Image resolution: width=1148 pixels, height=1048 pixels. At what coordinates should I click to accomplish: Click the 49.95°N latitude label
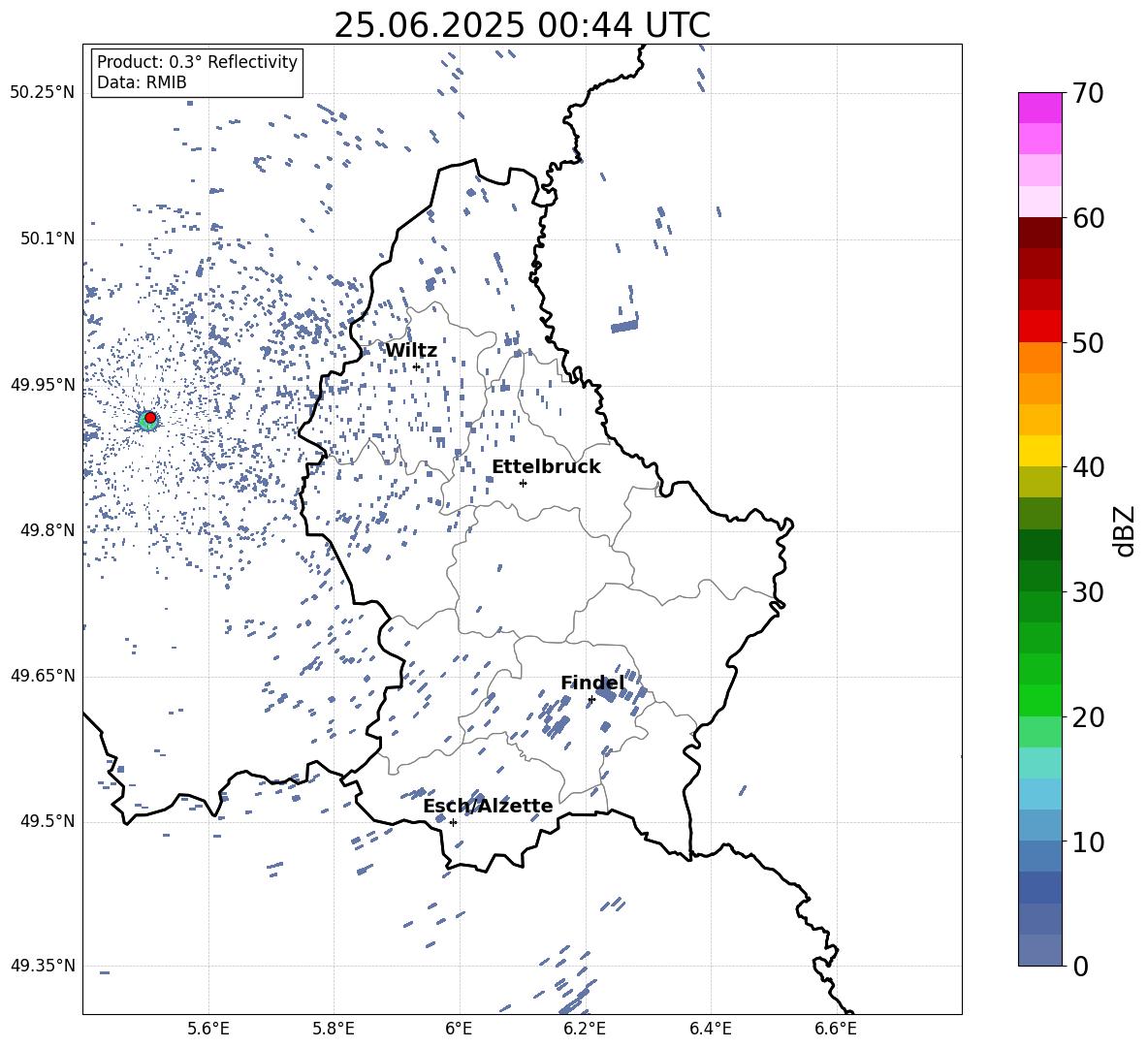click(x=43, y=384)
